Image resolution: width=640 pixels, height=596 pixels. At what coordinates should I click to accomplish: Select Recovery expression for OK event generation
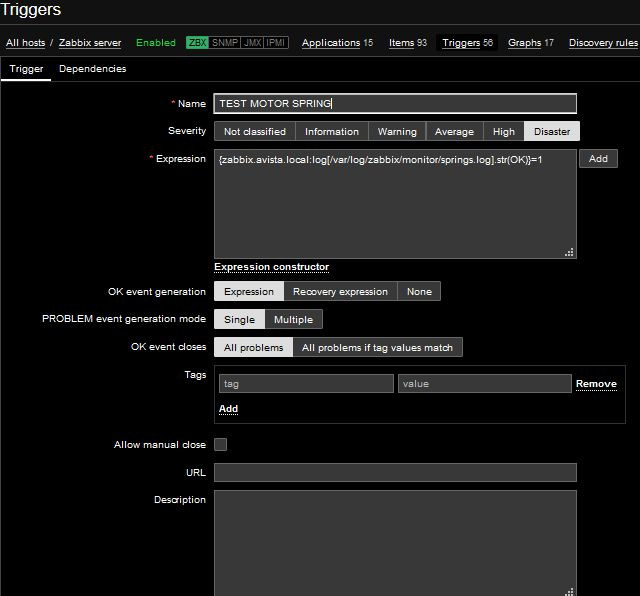340,292
